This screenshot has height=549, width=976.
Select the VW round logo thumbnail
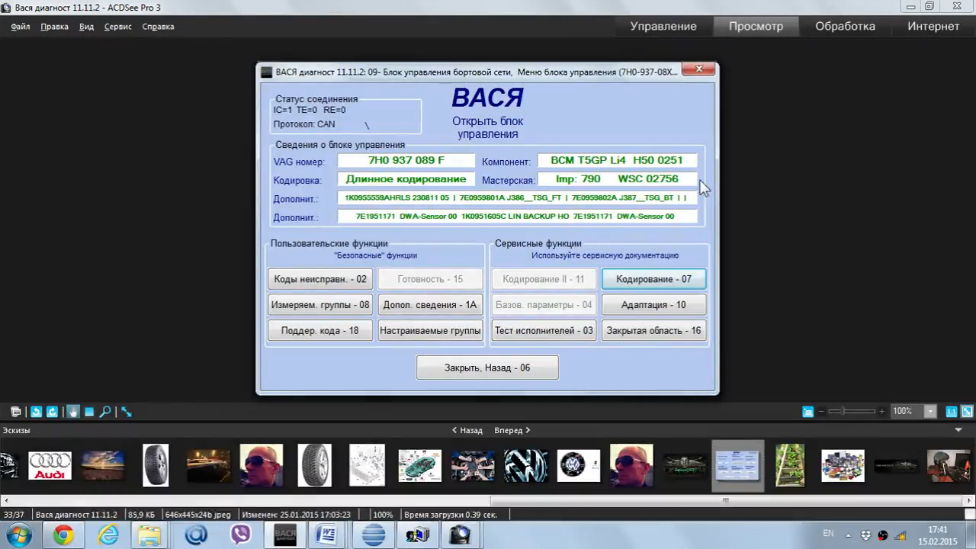(578, 466)
